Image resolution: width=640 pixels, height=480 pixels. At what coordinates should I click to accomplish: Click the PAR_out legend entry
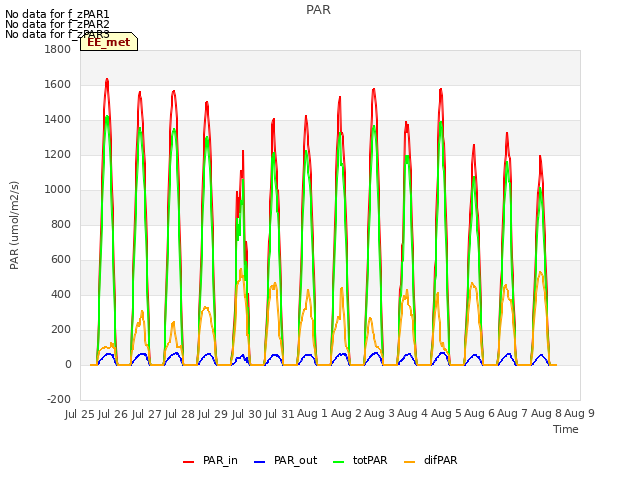(285, 460)
